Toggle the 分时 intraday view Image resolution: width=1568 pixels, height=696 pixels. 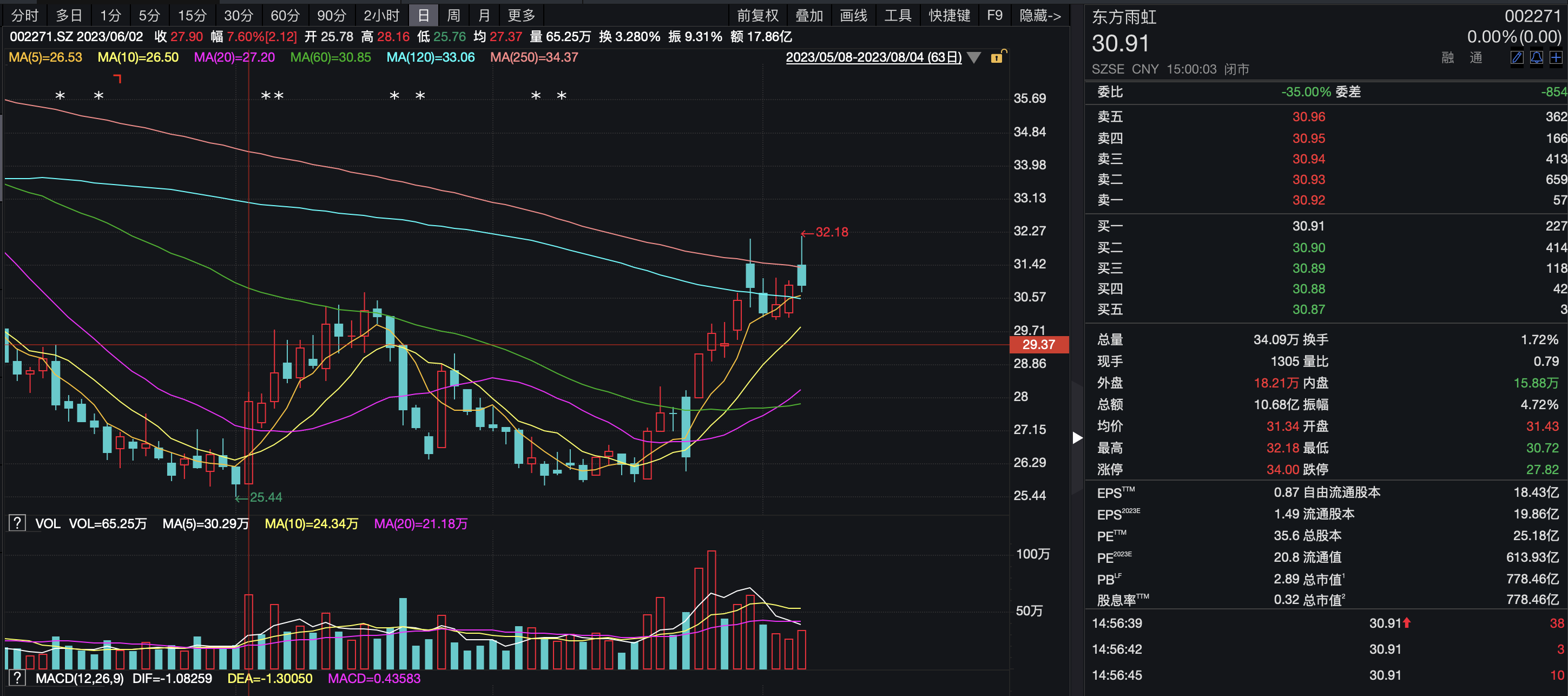point(24,15)
